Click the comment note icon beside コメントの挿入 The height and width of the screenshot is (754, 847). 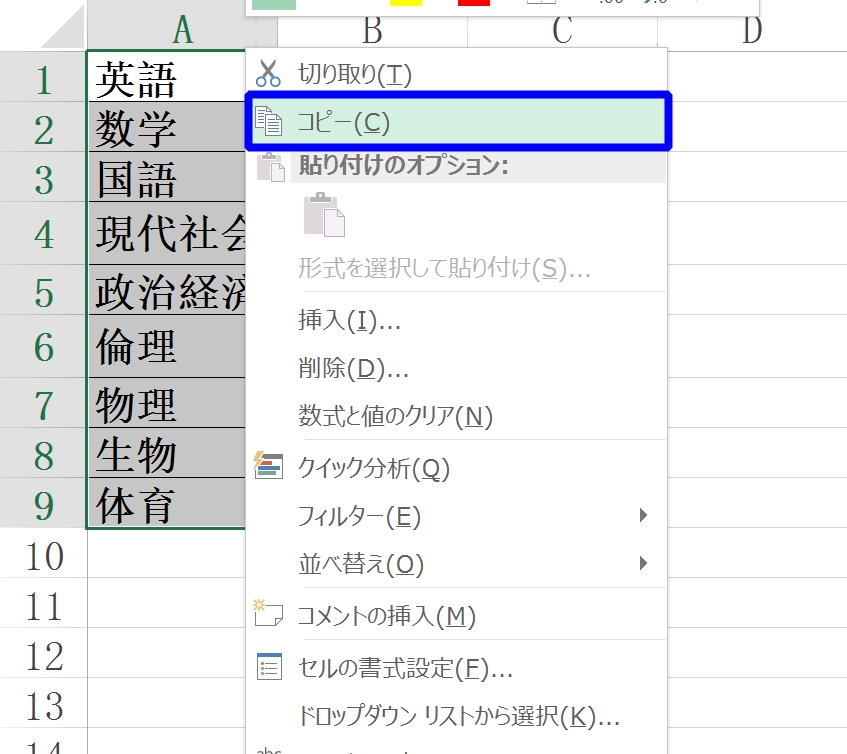coord(268,616)
